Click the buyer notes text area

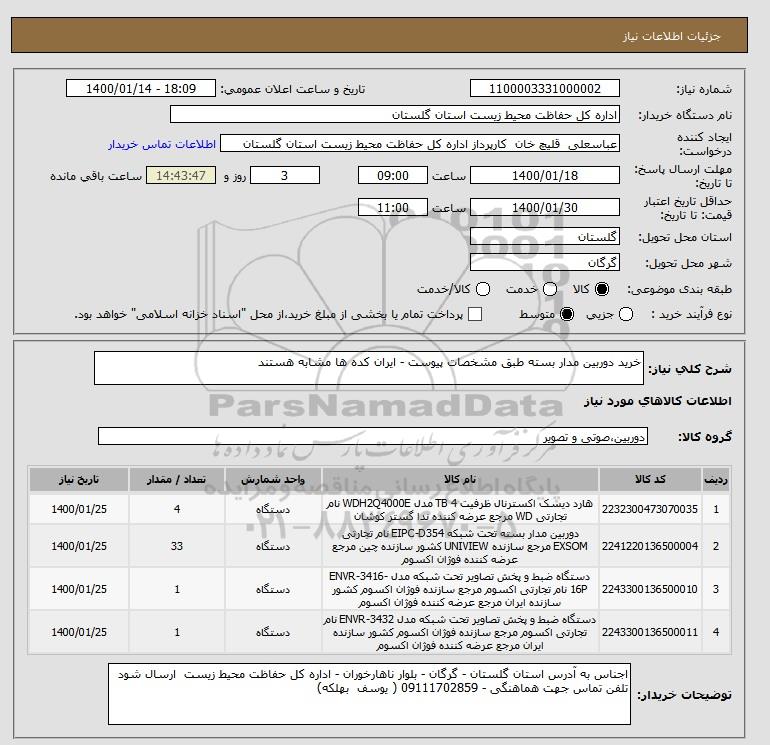point(369,694)
